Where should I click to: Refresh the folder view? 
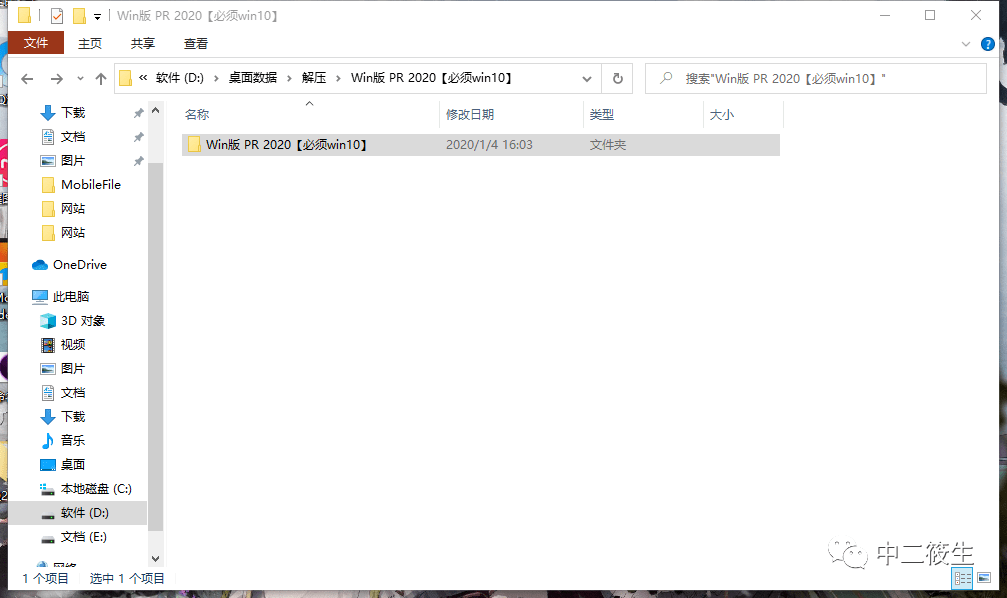[x=615, y=78]
